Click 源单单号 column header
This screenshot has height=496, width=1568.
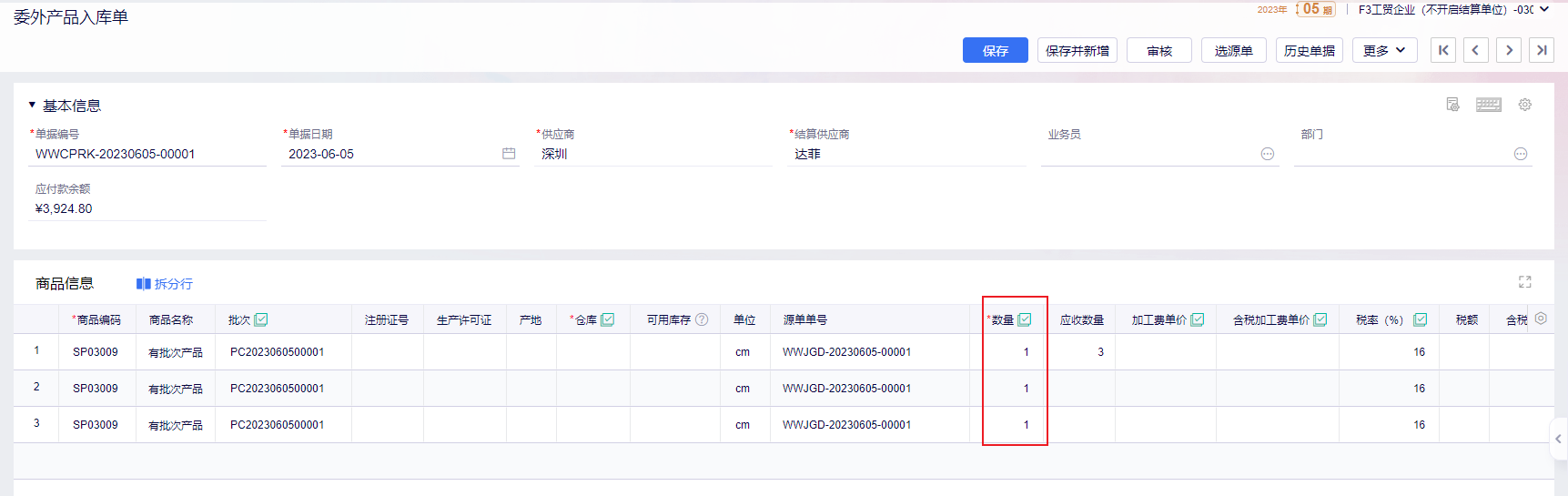(805, 319)
